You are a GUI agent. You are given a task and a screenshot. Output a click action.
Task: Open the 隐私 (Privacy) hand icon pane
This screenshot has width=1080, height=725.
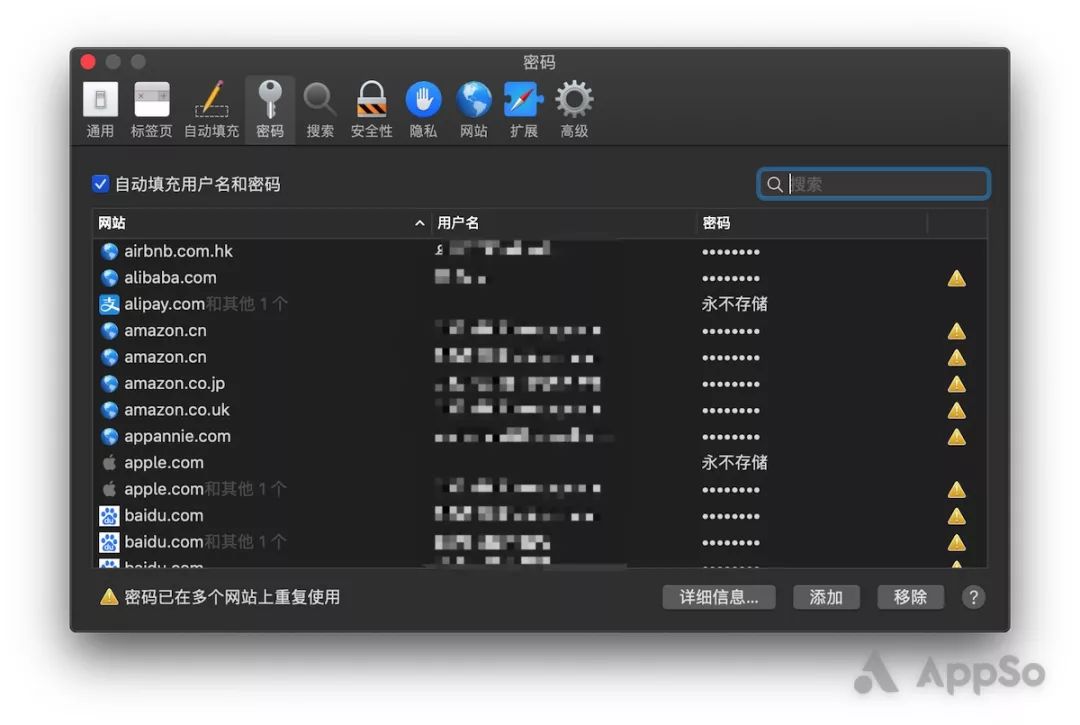point(423,110)
